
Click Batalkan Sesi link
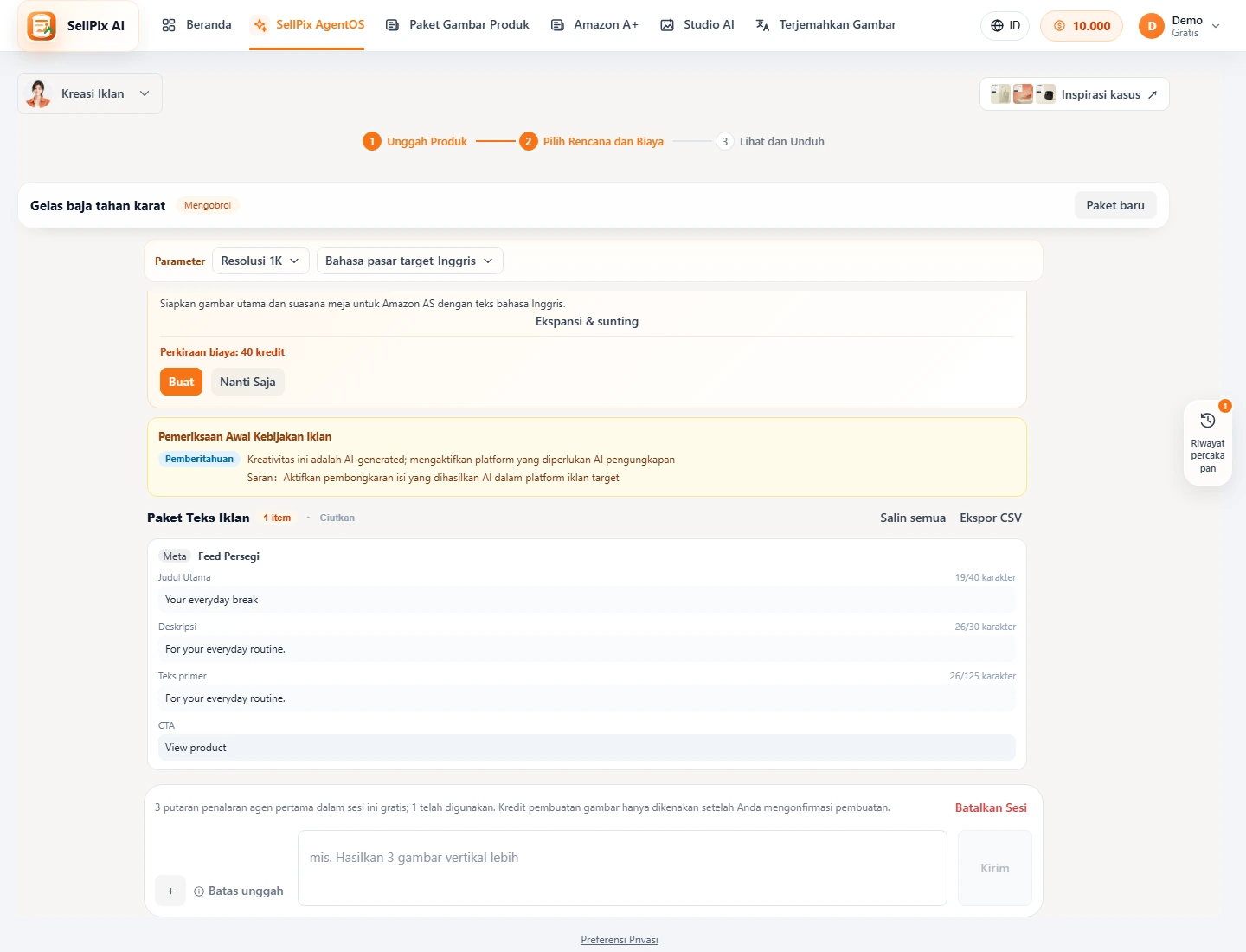[991, 807]
